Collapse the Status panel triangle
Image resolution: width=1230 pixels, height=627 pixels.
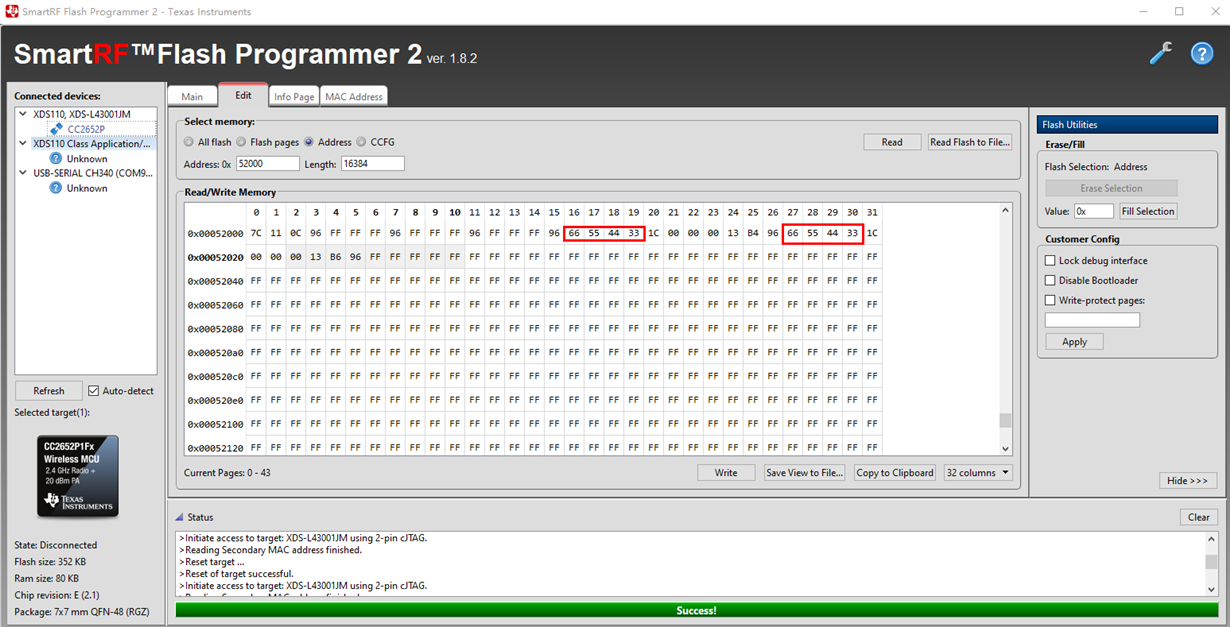tap(180, 517)
